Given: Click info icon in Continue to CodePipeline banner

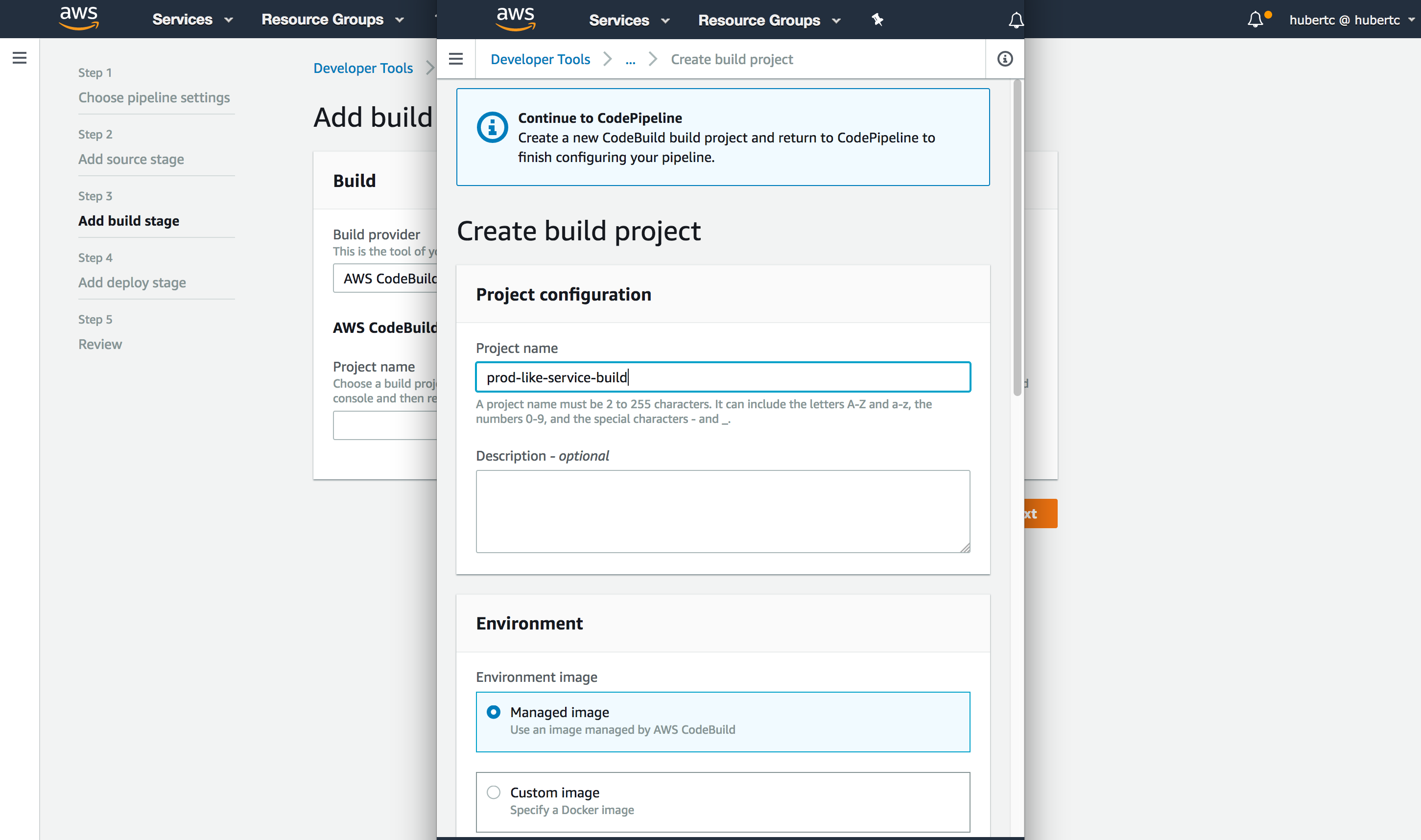Looking at the screenshot, I should point(492,127).
